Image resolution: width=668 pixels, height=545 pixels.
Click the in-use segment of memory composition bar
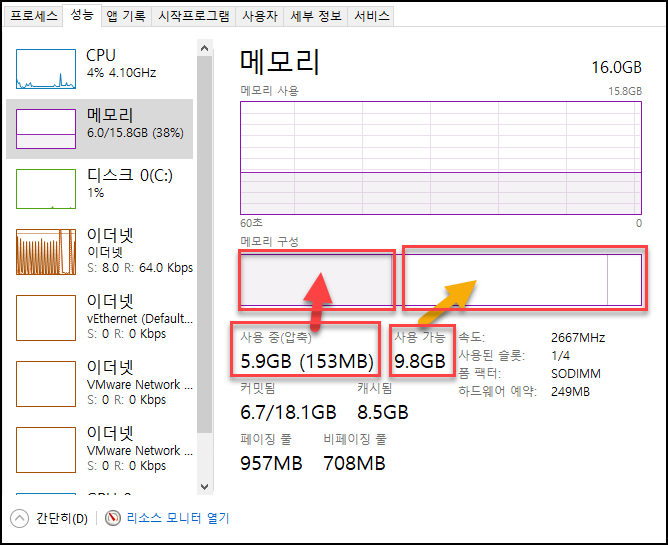(317, 280)
